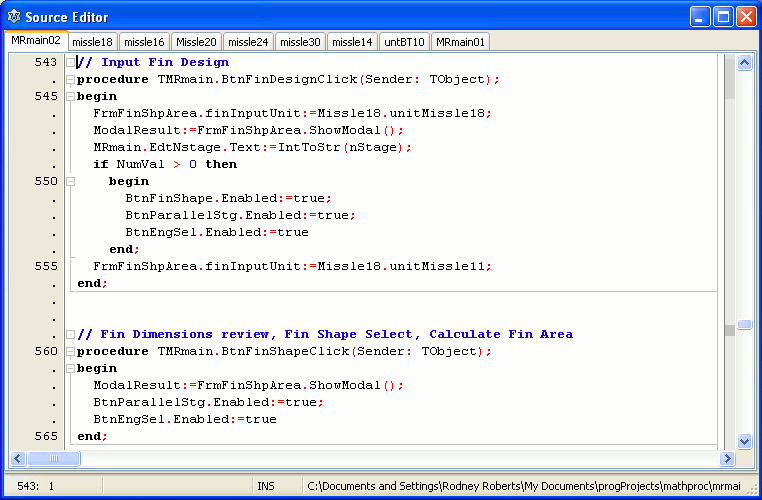Click the Source Editor title bar icon
Image resolution: width=762 pixels, height=500 pixels.
point(14,16)
